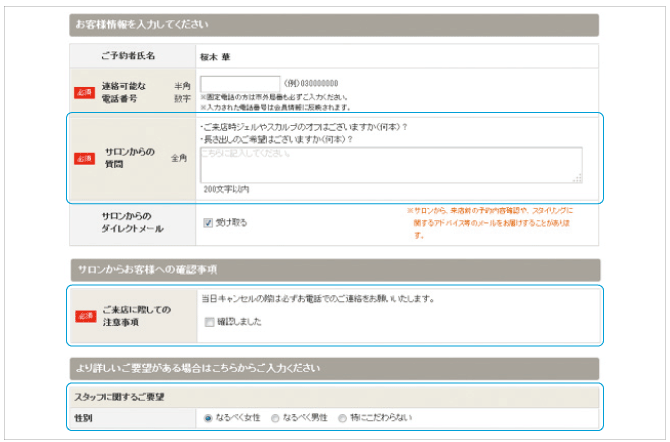Image resolution: width=670 pixels, height=442 pixels.
Task: Click the textarea resize grip corner
Action: [x=578, y=178]
